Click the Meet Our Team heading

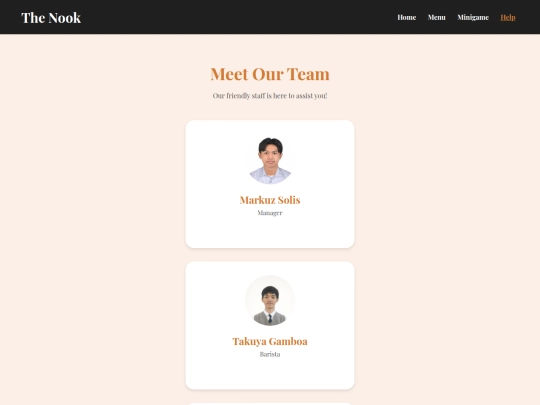(x=270, y=74)
